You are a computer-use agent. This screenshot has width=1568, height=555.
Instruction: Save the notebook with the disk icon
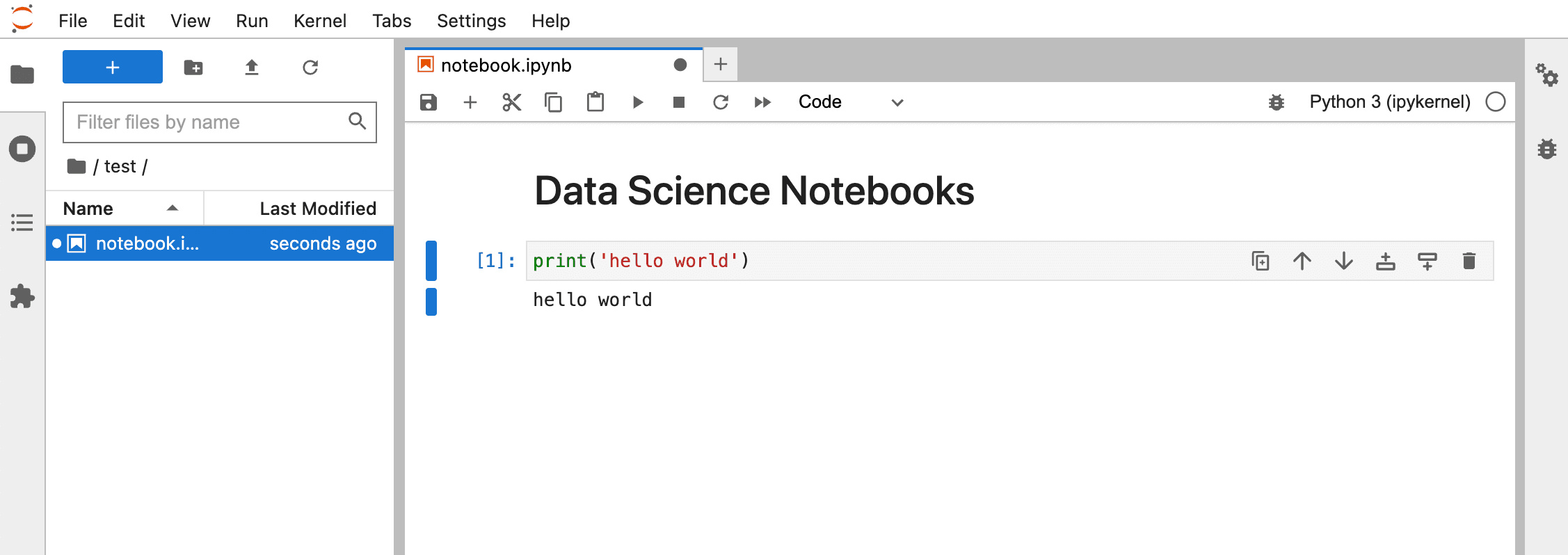[x=429, y=102]
